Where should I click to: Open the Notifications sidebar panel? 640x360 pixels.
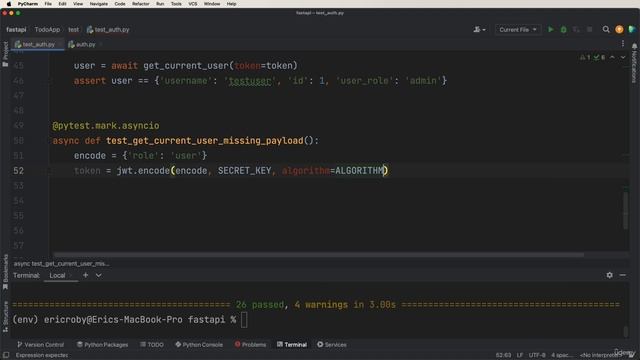(x=634, y=63)
